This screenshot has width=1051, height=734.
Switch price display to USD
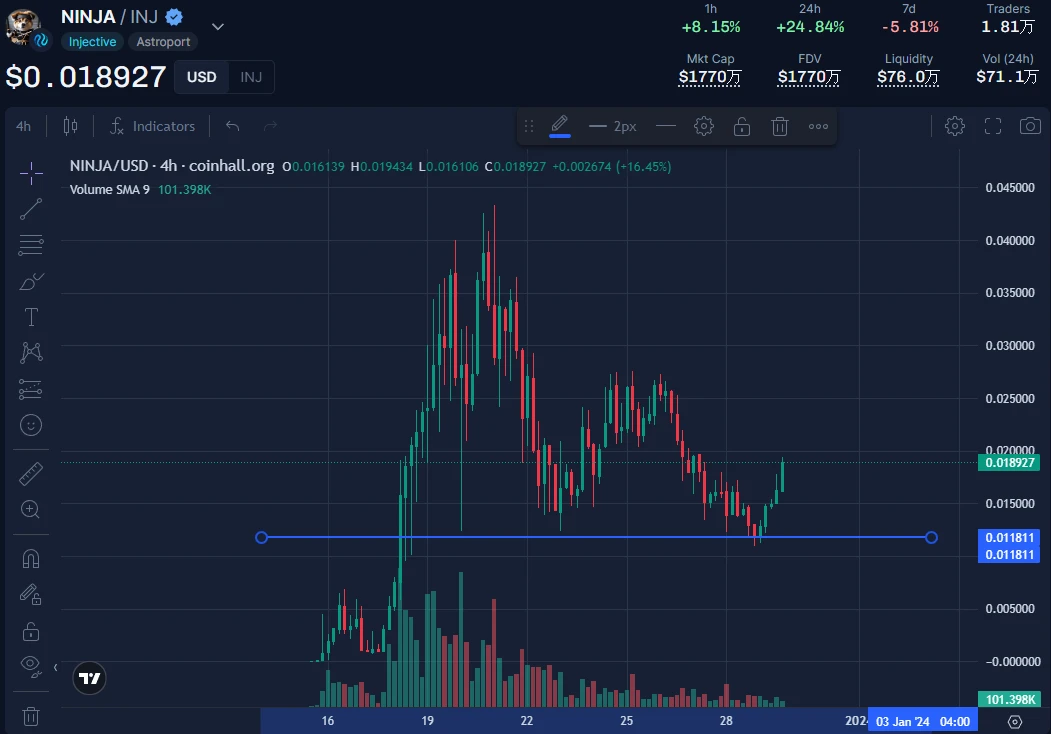202,77
